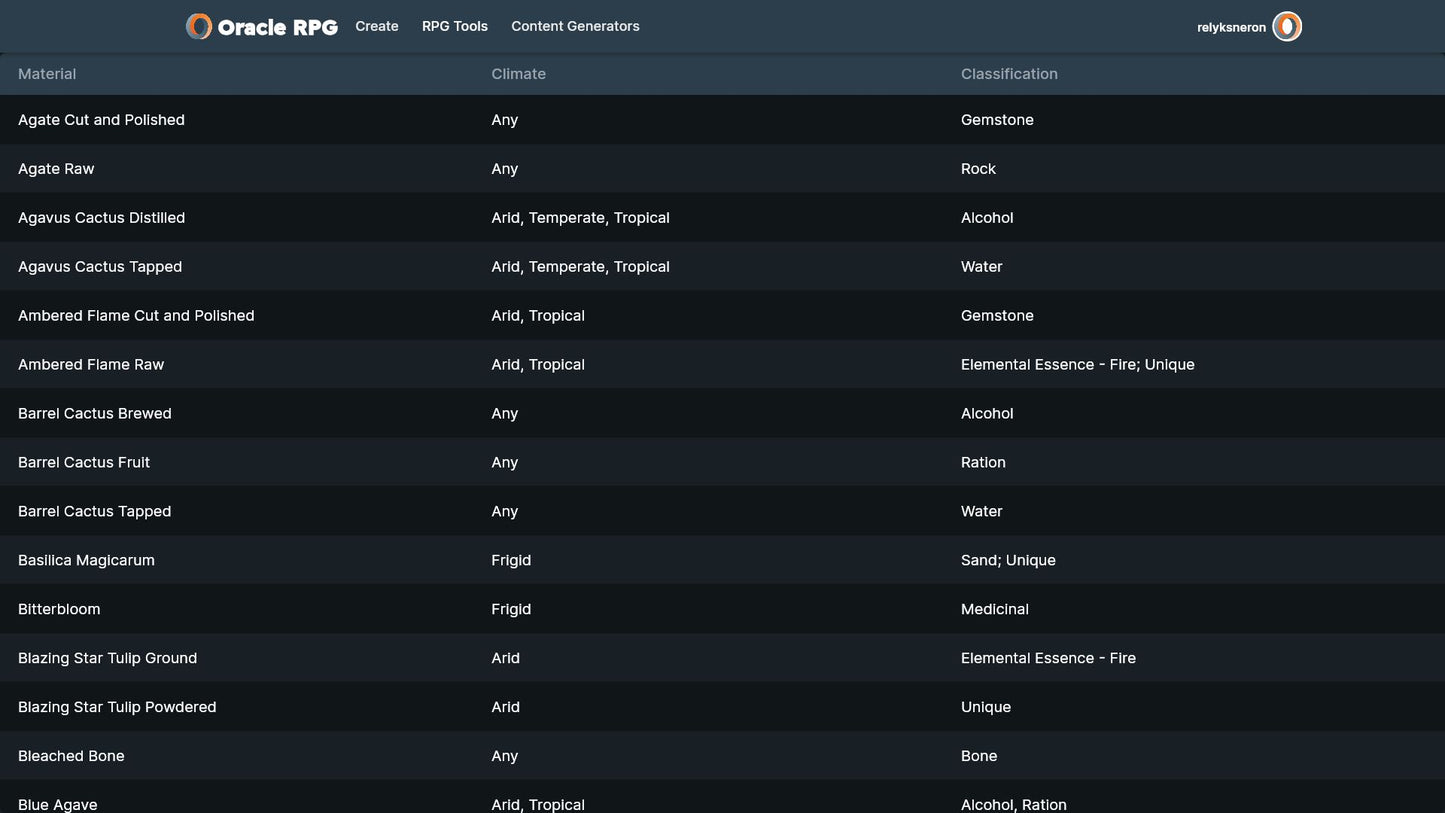This screenshot has width=1445, height=813.
Task: Select Blazing Star Tulip Powdered
Action: tap(117, 708)
